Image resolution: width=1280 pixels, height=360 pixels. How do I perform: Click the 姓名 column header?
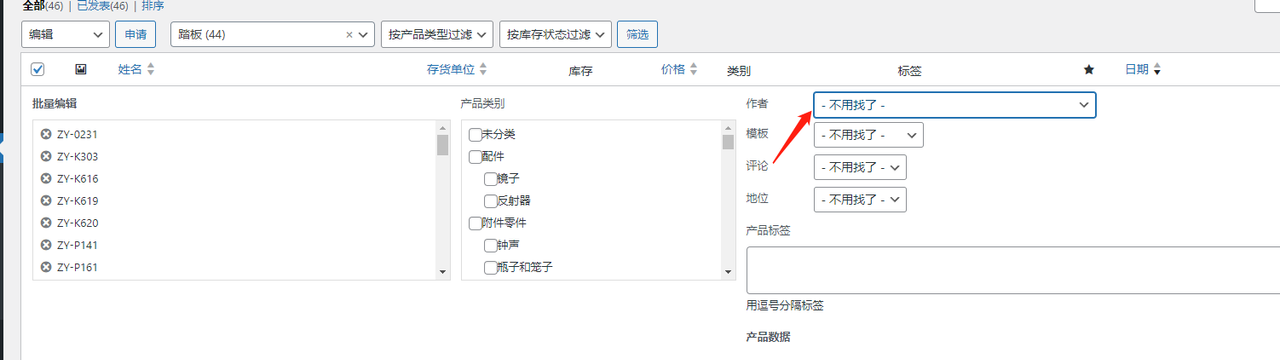tap(130, 70)
